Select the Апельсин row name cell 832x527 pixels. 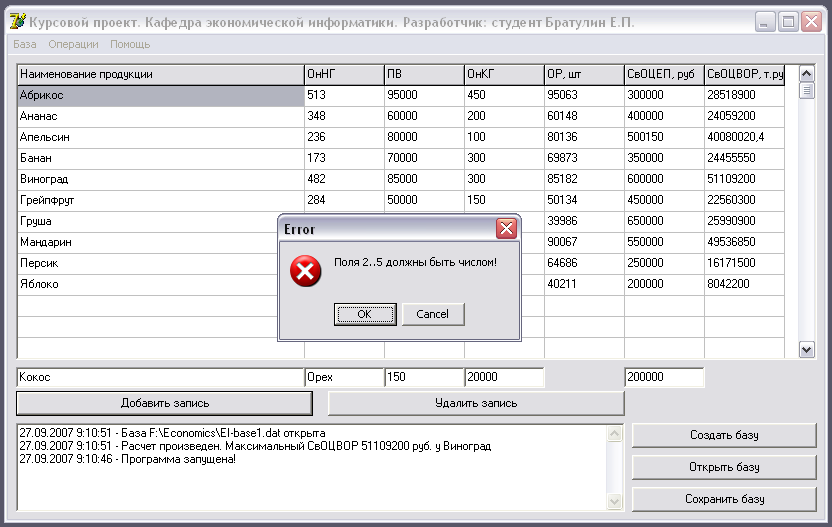[x=160, y=137]
